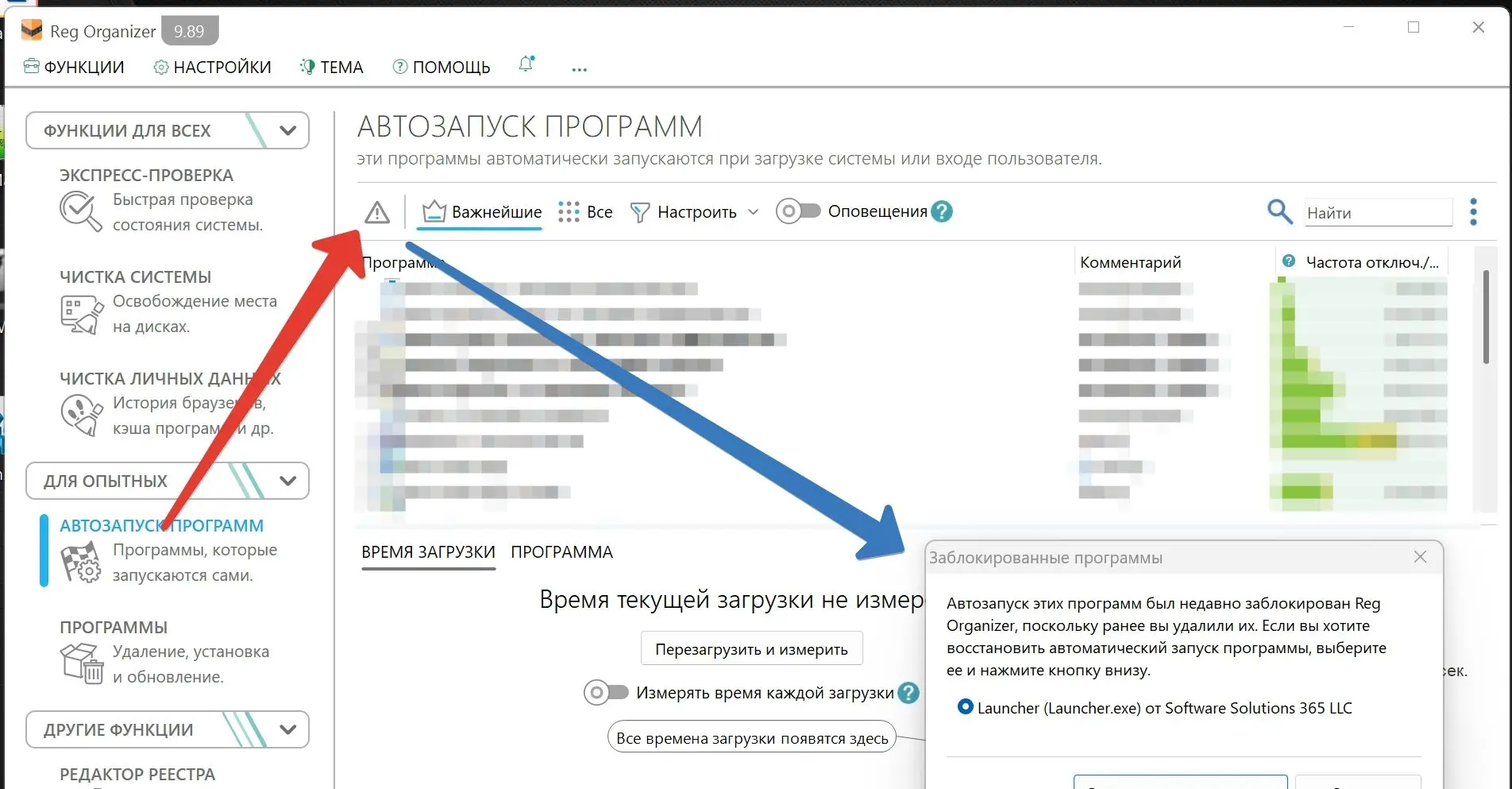The image size is (1512, 789).
Task: Click help icon beside Измерять время каждой загрузки
Action: click(908, 693)
